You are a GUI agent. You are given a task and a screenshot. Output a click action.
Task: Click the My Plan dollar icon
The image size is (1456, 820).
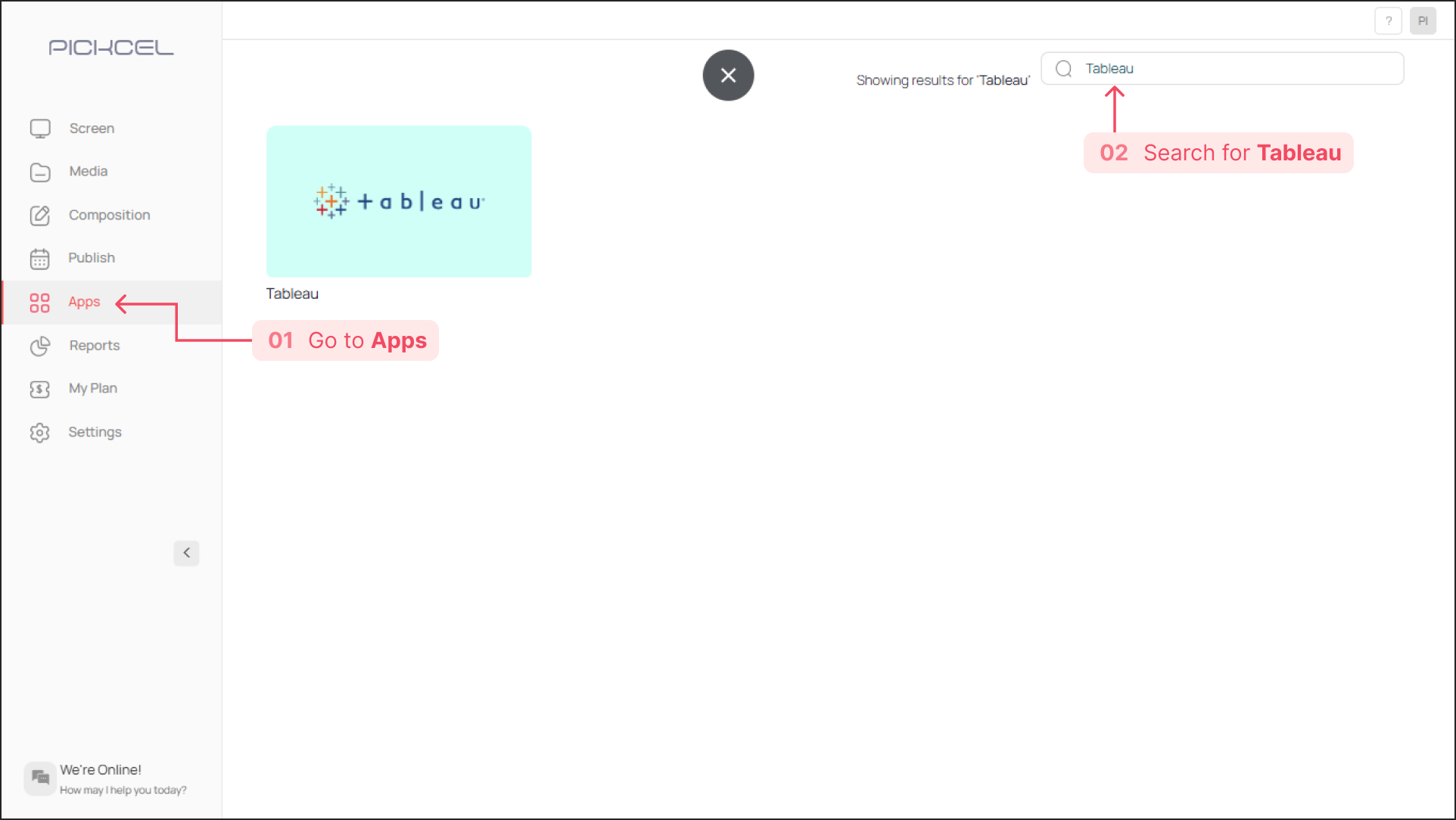(x=40, y=389)
